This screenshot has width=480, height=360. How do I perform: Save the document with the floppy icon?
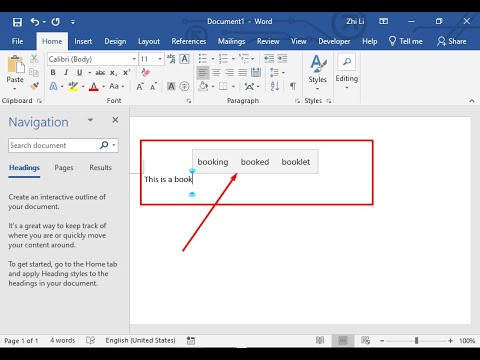click(x=17, y=22)
